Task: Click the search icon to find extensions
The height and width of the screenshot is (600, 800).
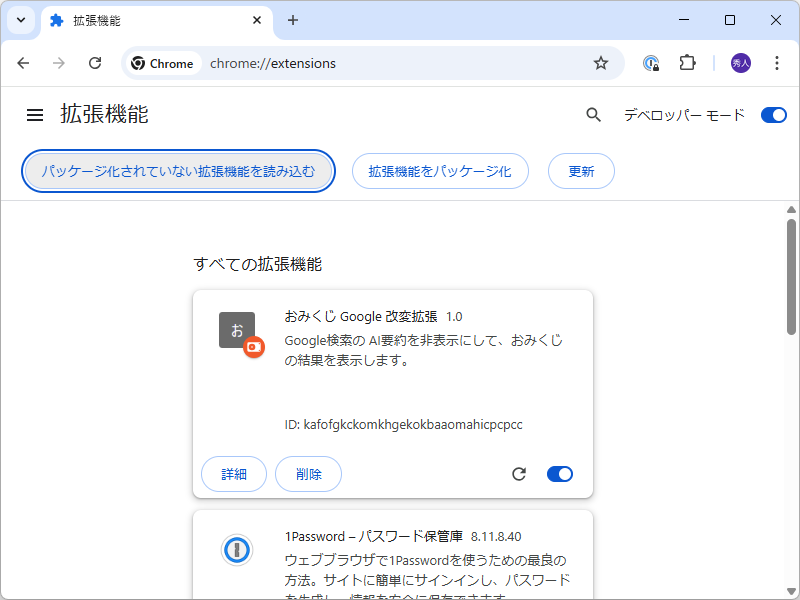Action: click(x=593, y=114)
